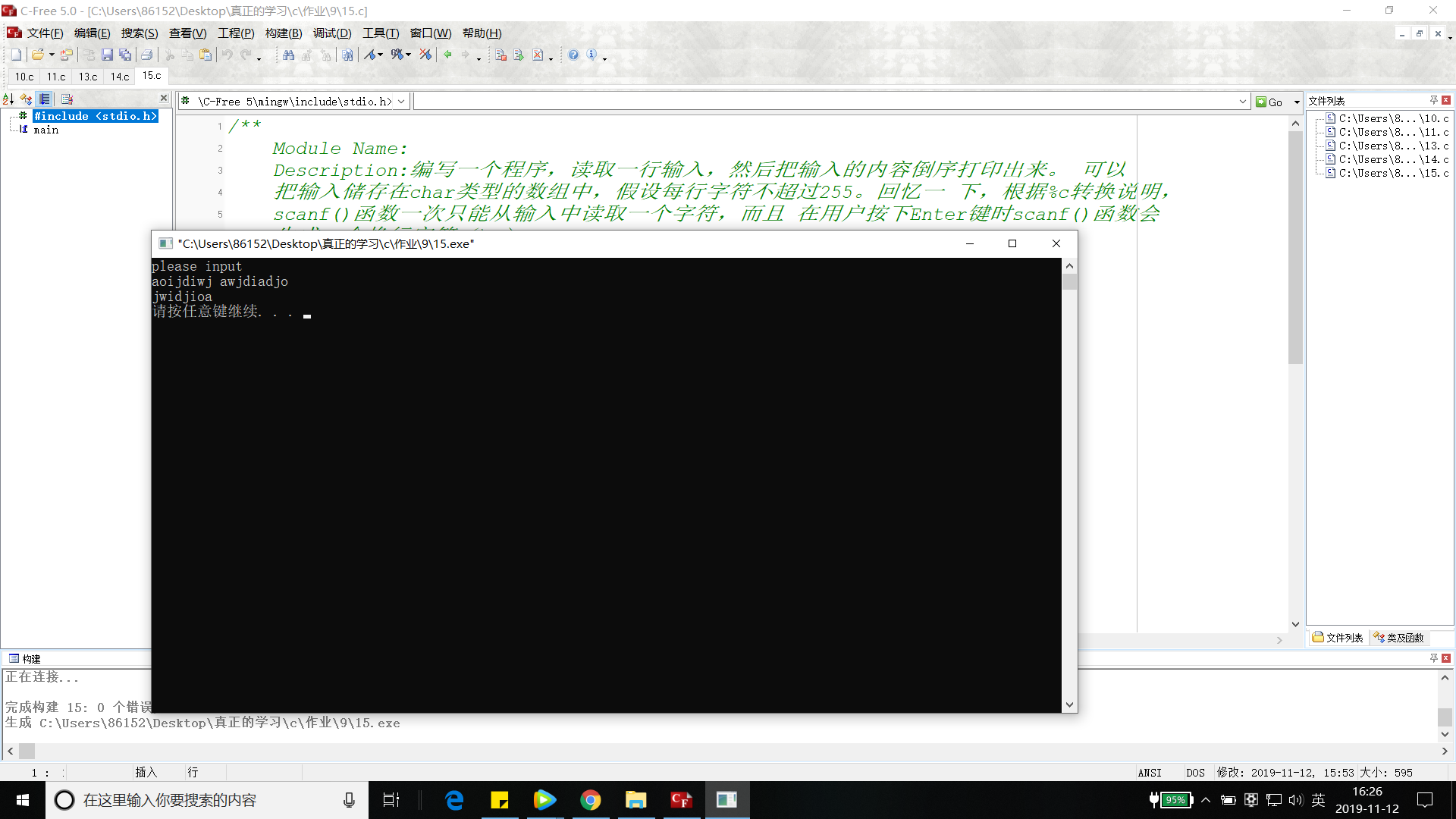1456x819 pixels.
Task: Open the dropdown next to Open folder icon
Action: click(52, 55)
